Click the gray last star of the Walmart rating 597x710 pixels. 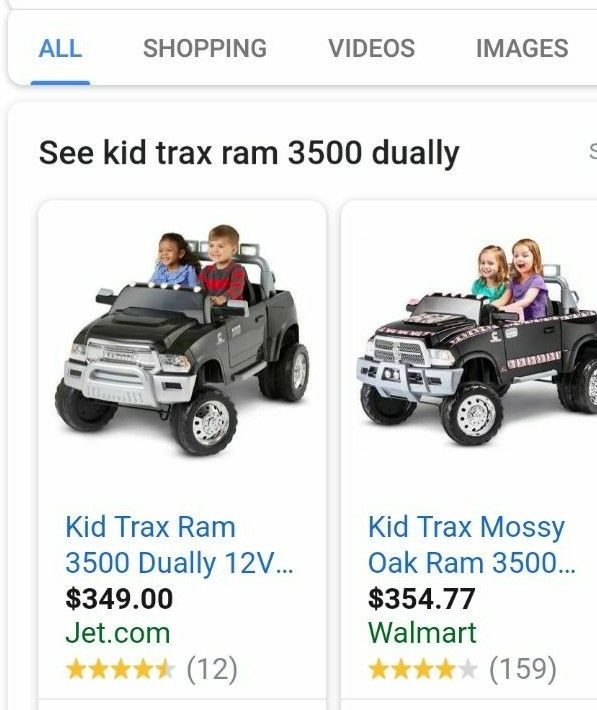click(x=467, y=669)
